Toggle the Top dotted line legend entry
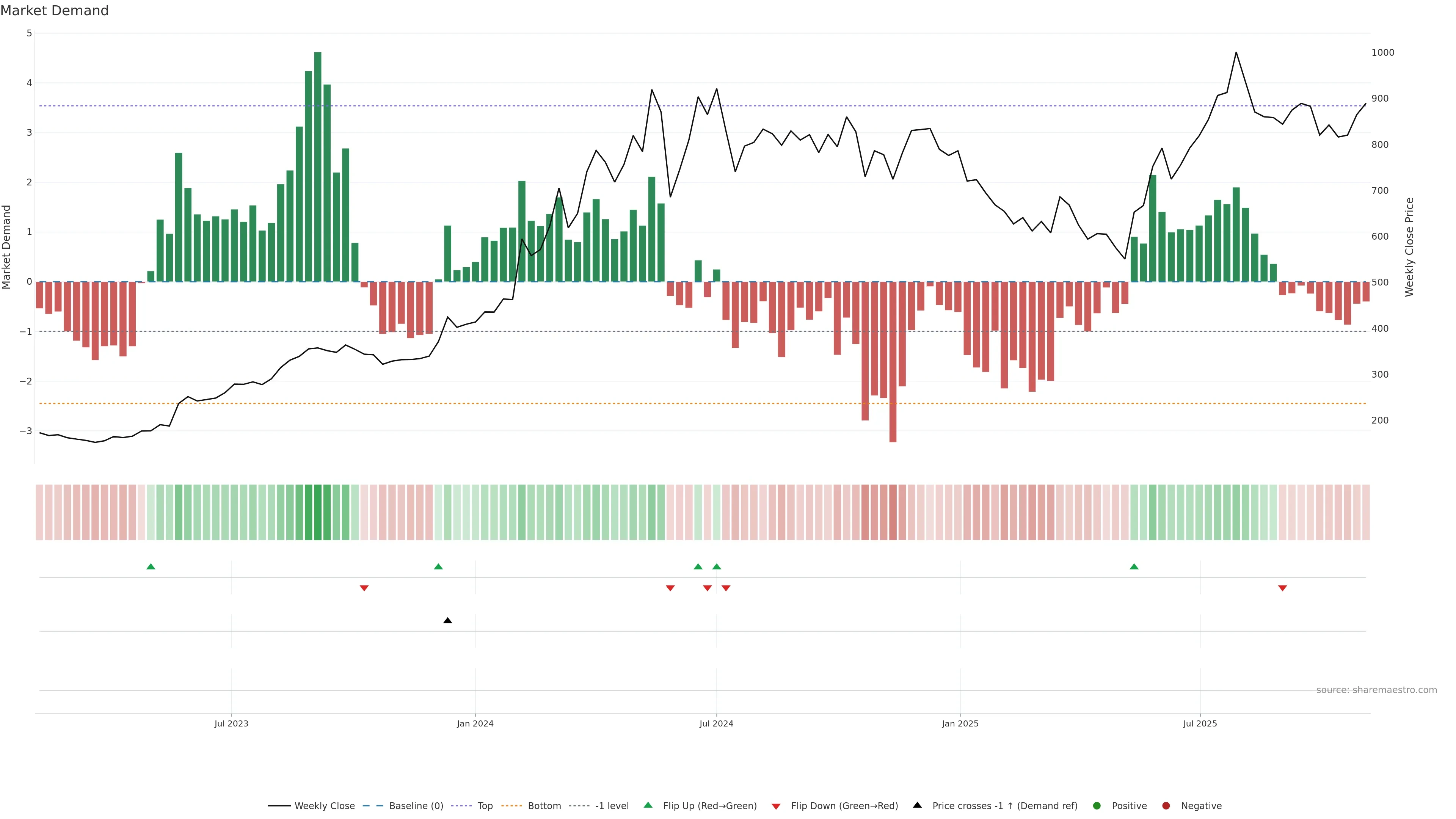The image size is (1456, 819). point(485,805)
